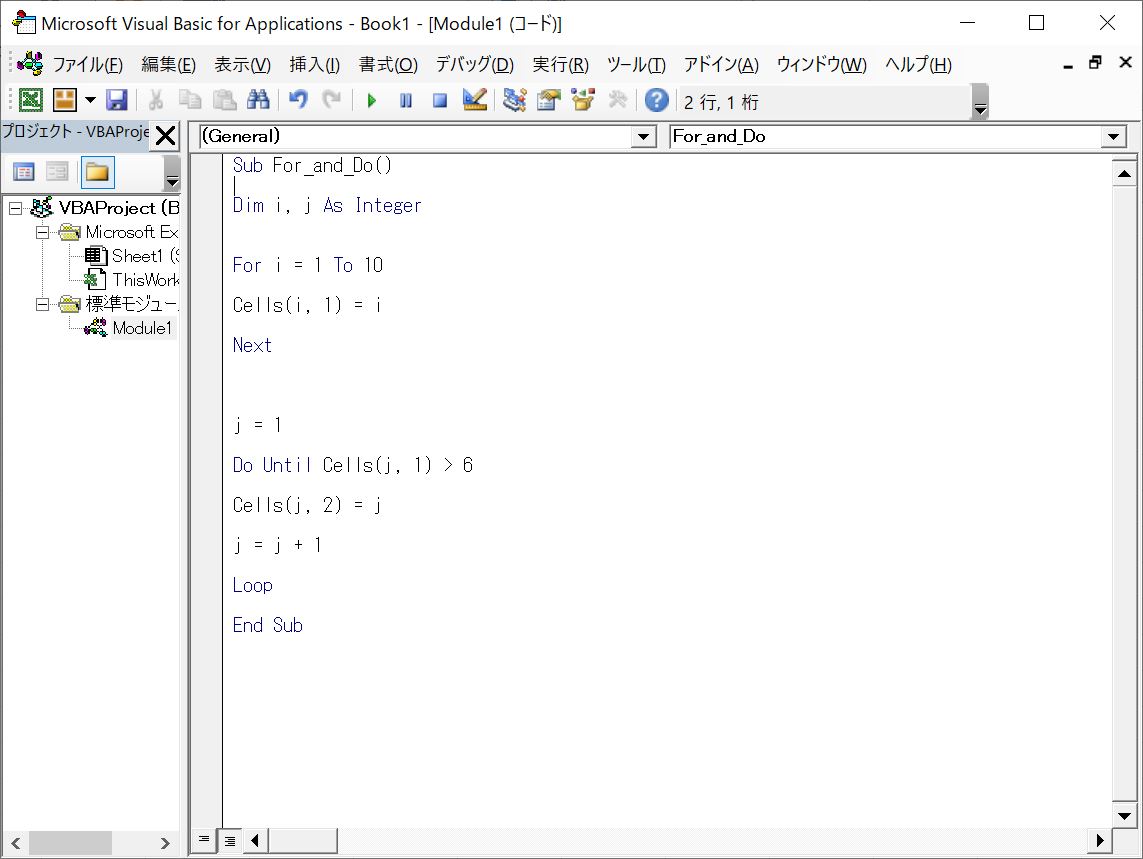Click code scrollbar down arrow
Image resolution: width=1143 pixels, height=859 pixels.
click(x=1124, y=815)
